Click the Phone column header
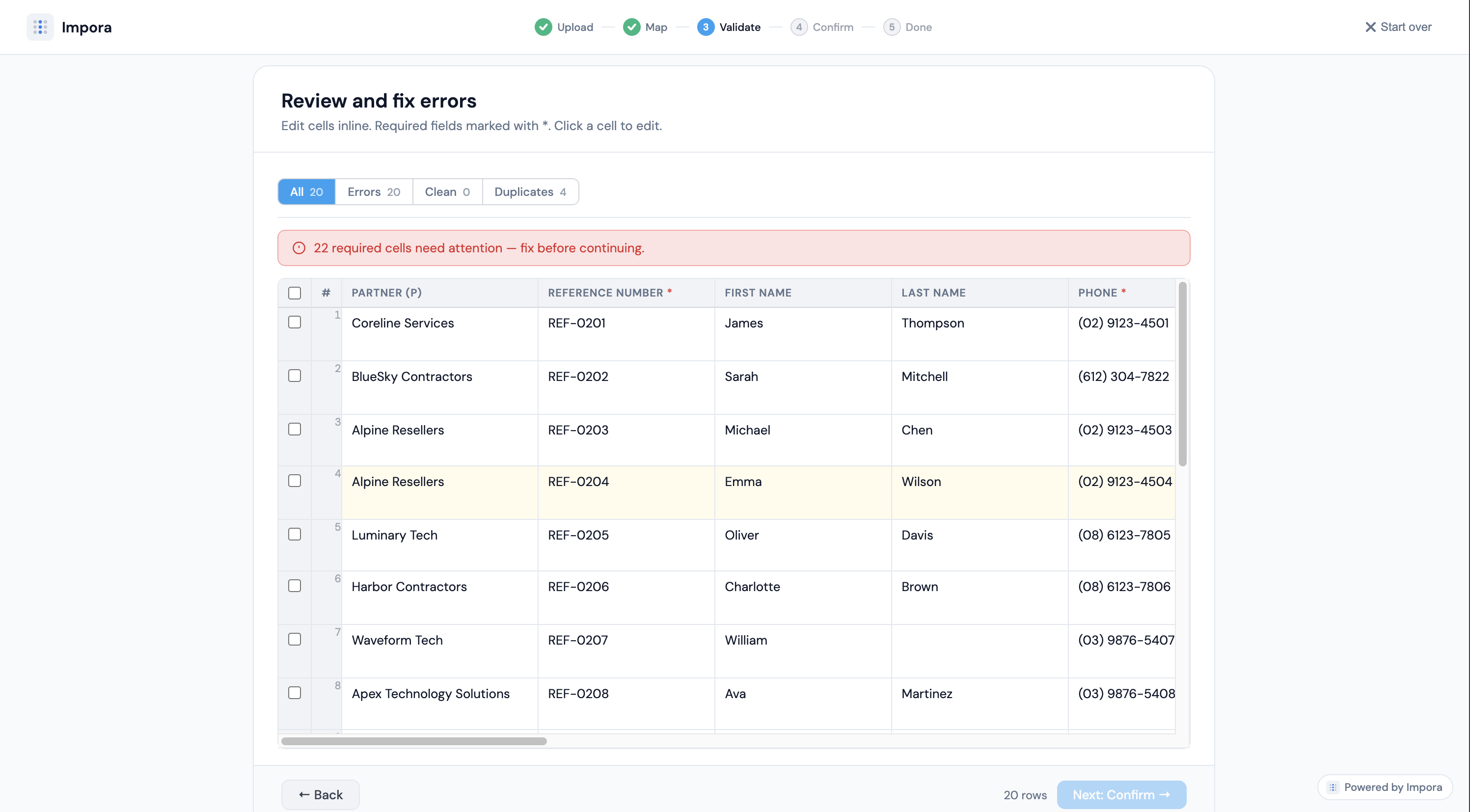The height and width of the screenshot is (812, 1470). point(1121,293)
